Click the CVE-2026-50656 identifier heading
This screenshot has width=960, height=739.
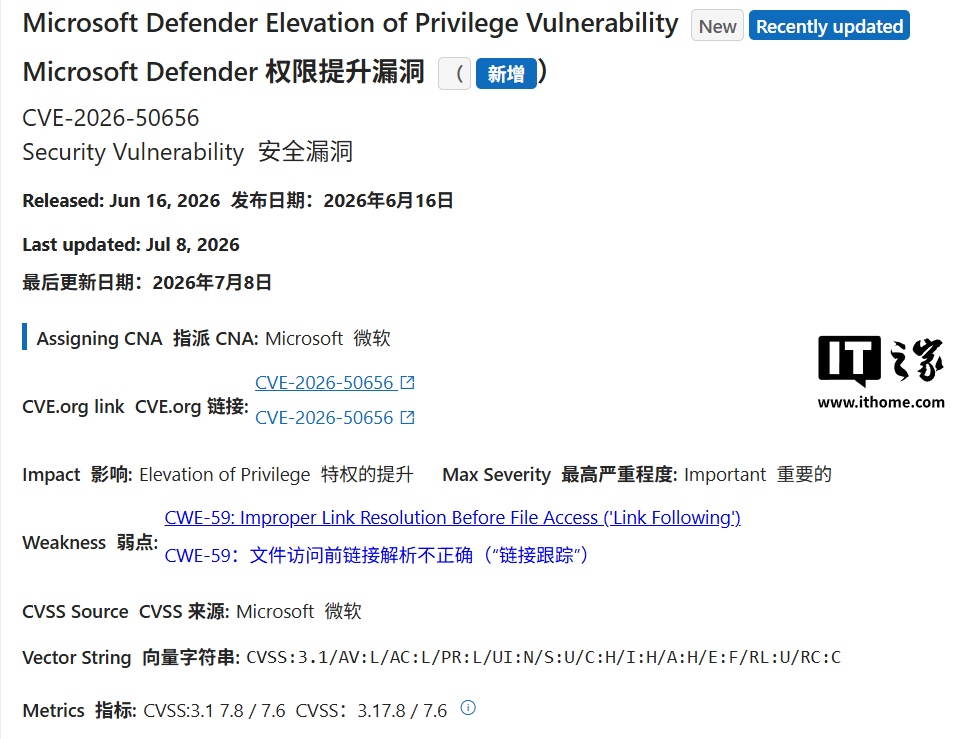pos(111,118)
